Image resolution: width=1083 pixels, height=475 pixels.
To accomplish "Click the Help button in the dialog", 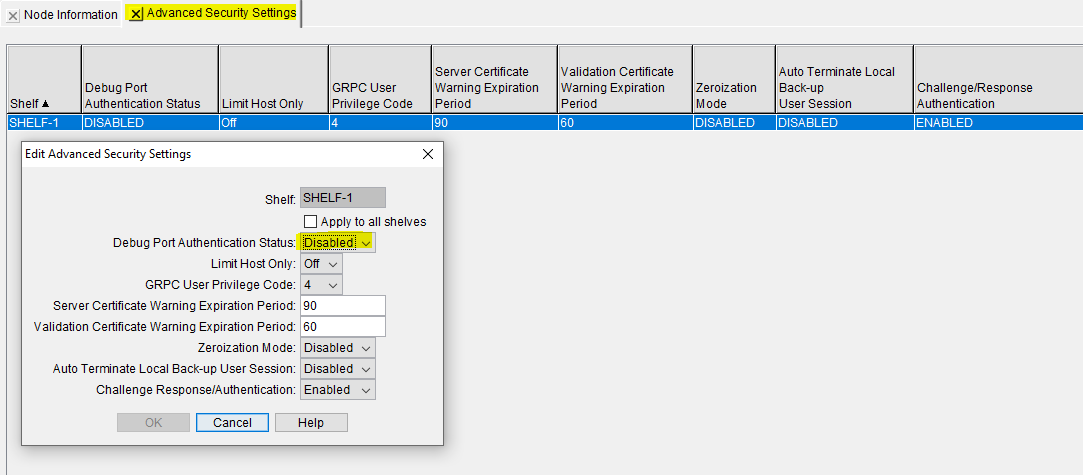I will pos(311,423).
